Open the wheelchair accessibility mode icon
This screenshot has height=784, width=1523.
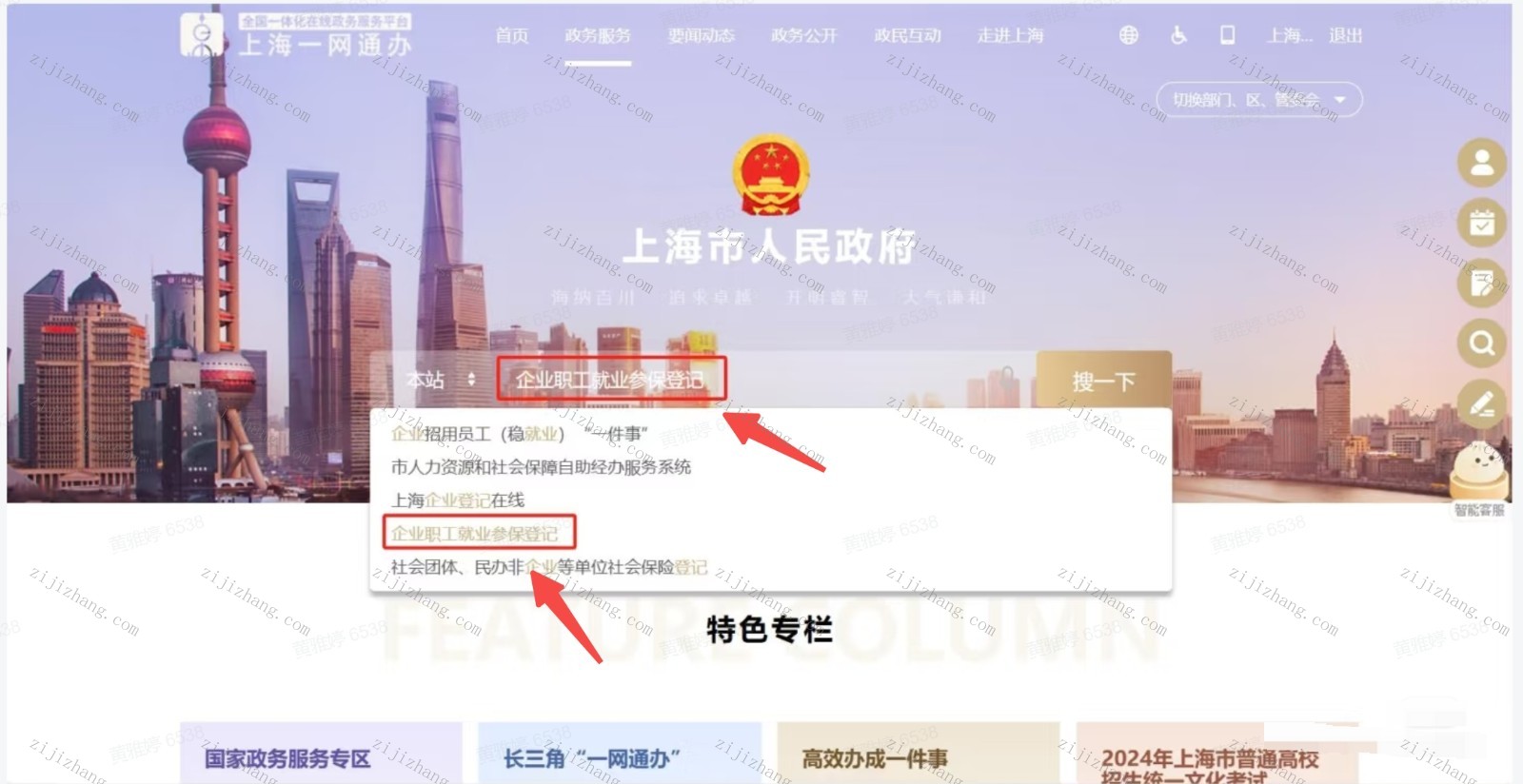pos(1178,35)
